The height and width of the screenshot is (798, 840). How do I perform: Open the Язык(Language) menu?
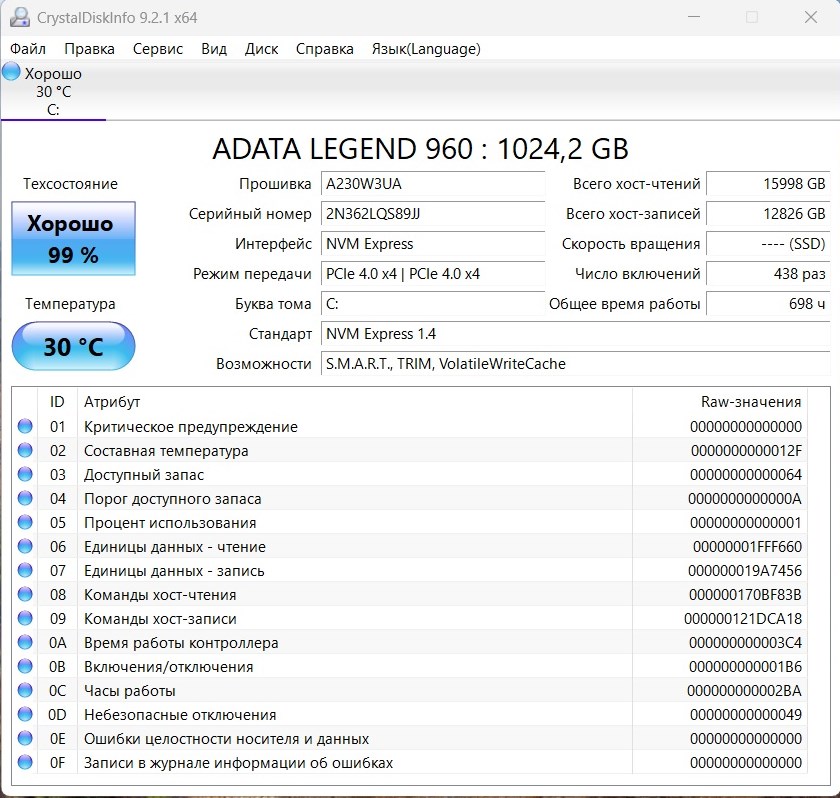pos(425,49)
